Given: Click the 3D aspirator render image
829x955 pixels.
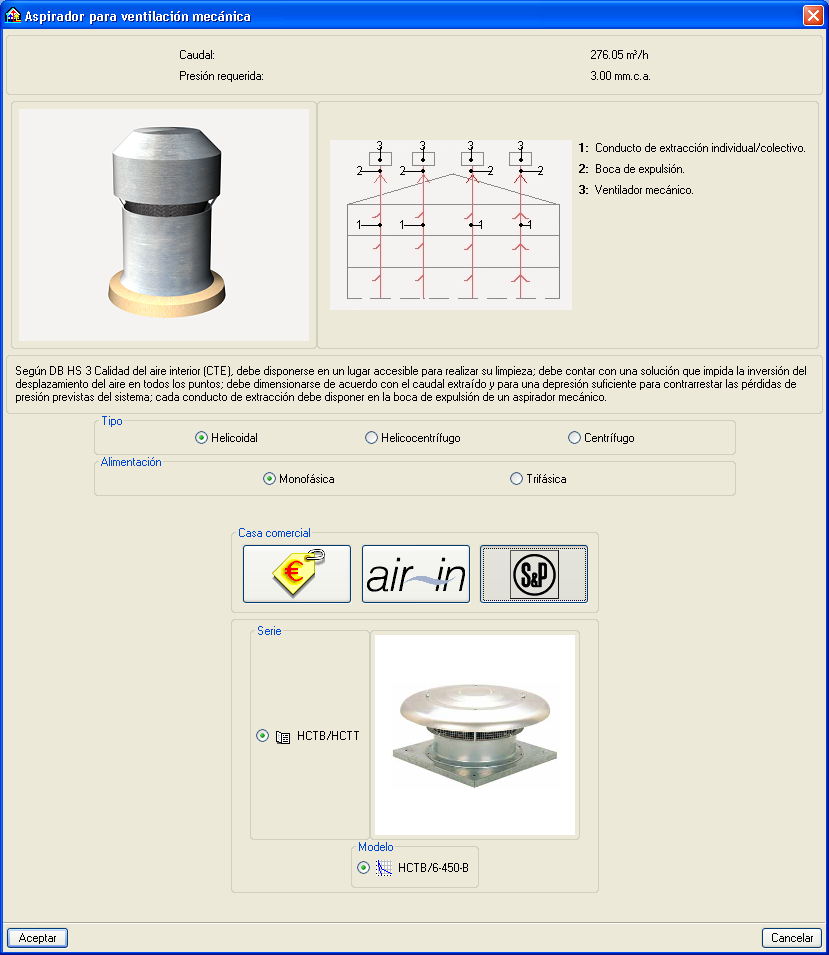Looking at the screenshot, I should coord(164,225).
